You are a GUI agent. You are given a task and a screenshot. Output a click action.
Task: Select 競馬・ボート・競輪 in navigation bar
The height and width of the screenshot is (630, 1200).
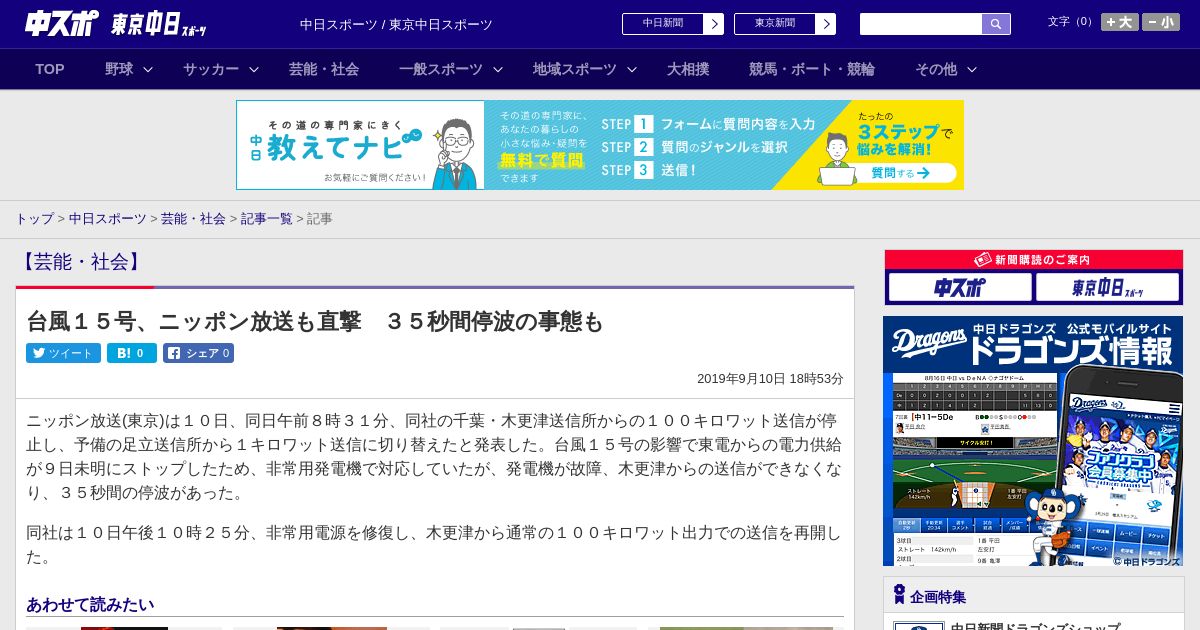(812, 69)
